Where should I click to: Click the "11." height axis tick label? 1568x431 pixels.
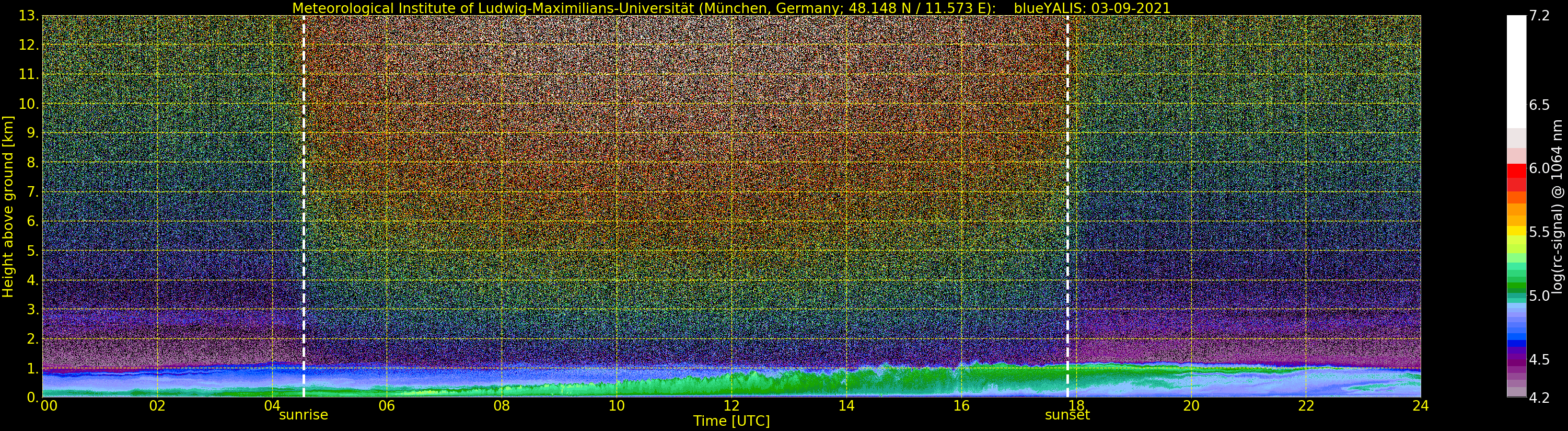29,74
